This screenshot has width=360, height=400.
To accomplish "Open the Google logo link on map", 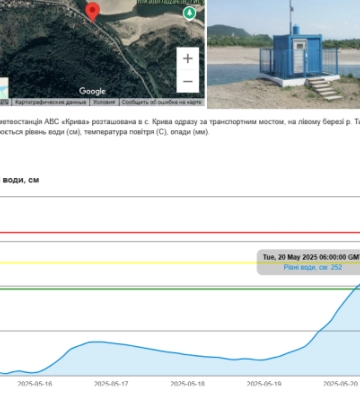I will click(x=92, y=91).
